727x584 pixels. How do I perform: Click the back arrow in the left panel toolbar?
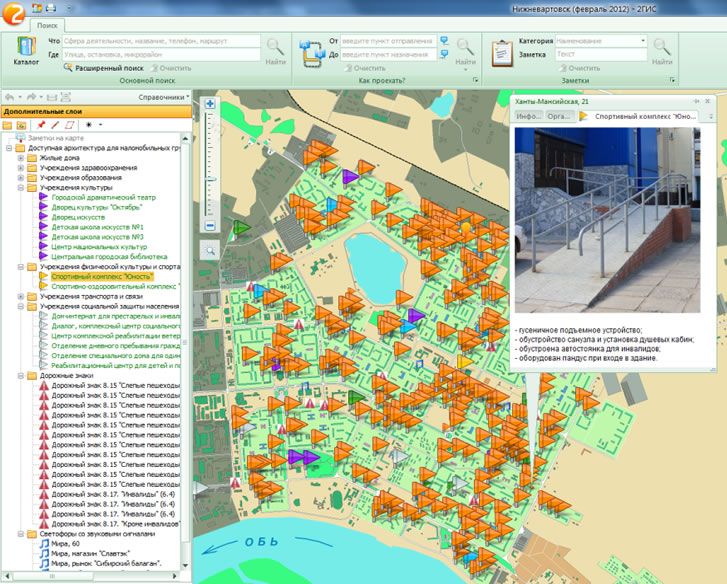tap(9, 97)
